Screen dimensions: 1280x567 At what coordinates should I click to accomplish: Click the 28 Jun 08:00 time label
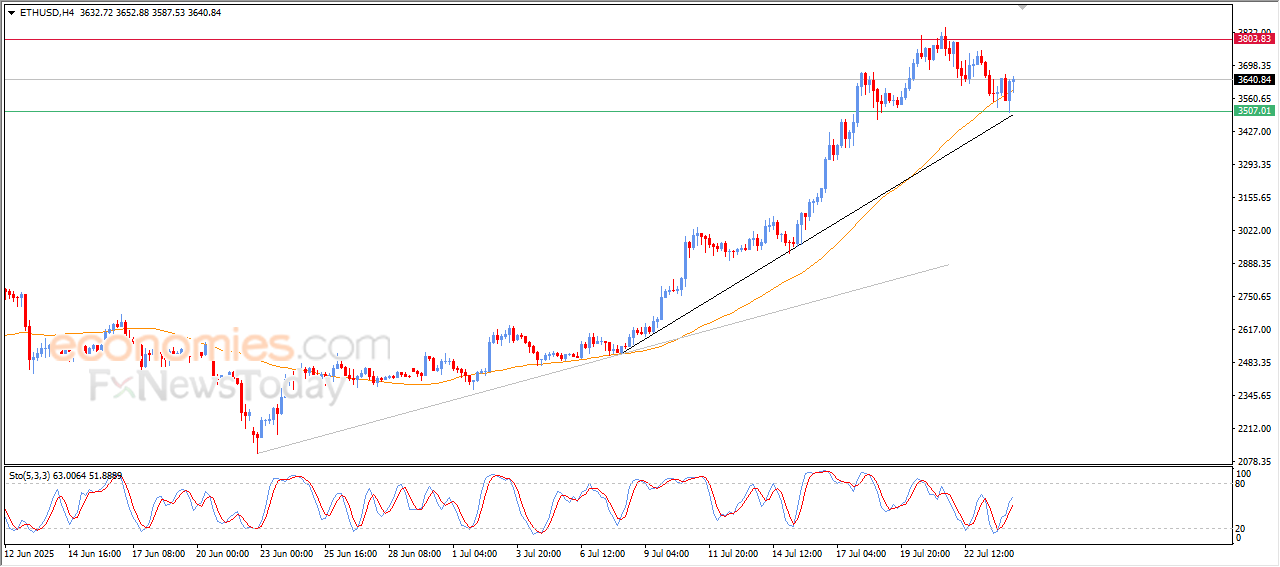414,552
